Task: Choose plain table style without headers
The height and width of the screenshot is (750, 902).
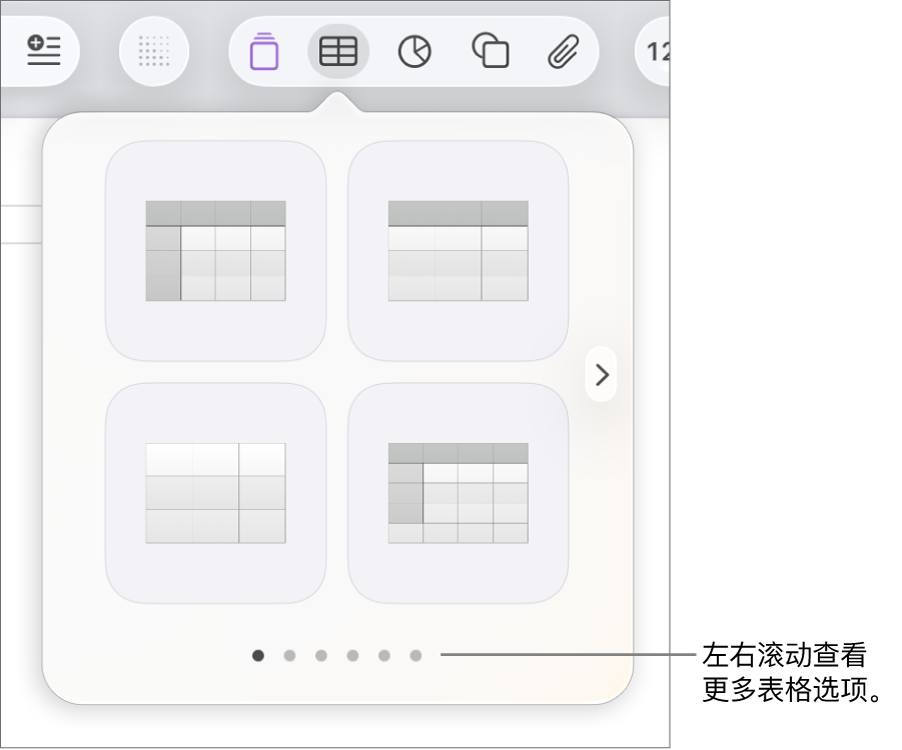Action: 216,493
